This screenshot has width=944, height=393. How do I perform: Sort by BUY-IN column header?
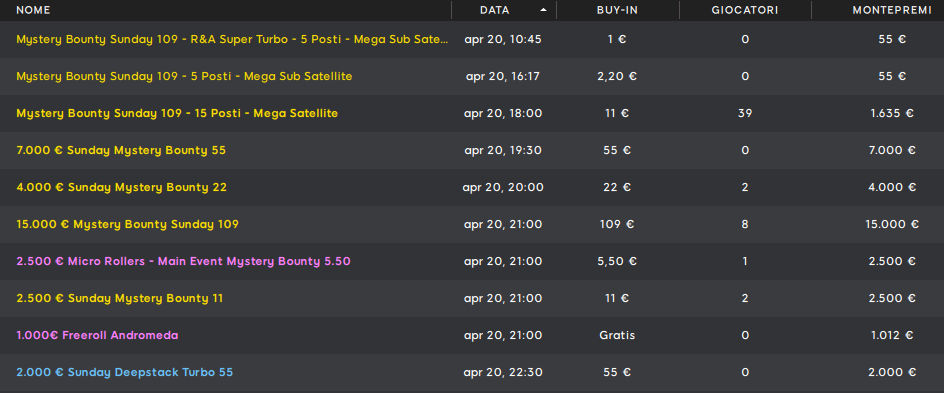617,10
